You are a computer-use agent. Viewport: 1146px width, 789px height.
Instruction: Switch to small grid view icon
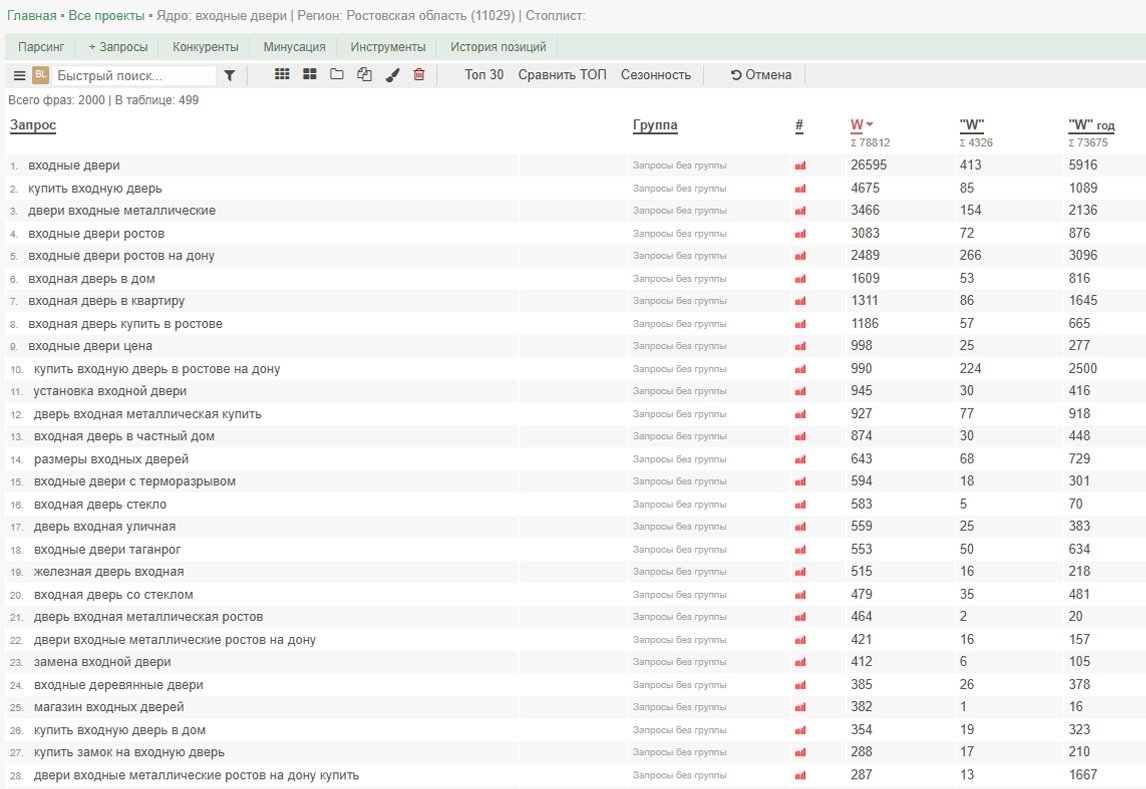[282, 74]
